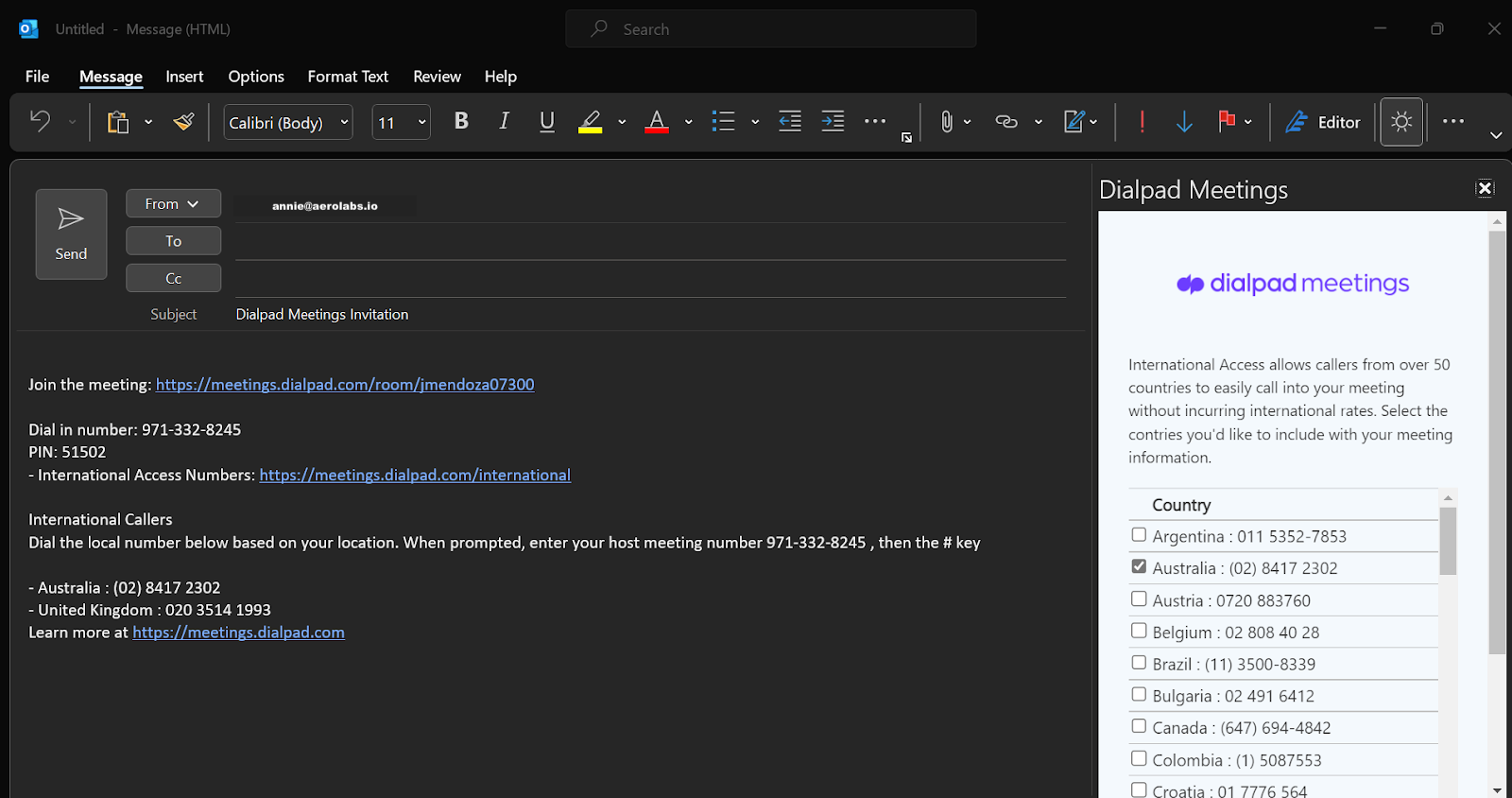Screen dimensions: 1512x798
Task: Apply red font color
Action: [657, 122]
